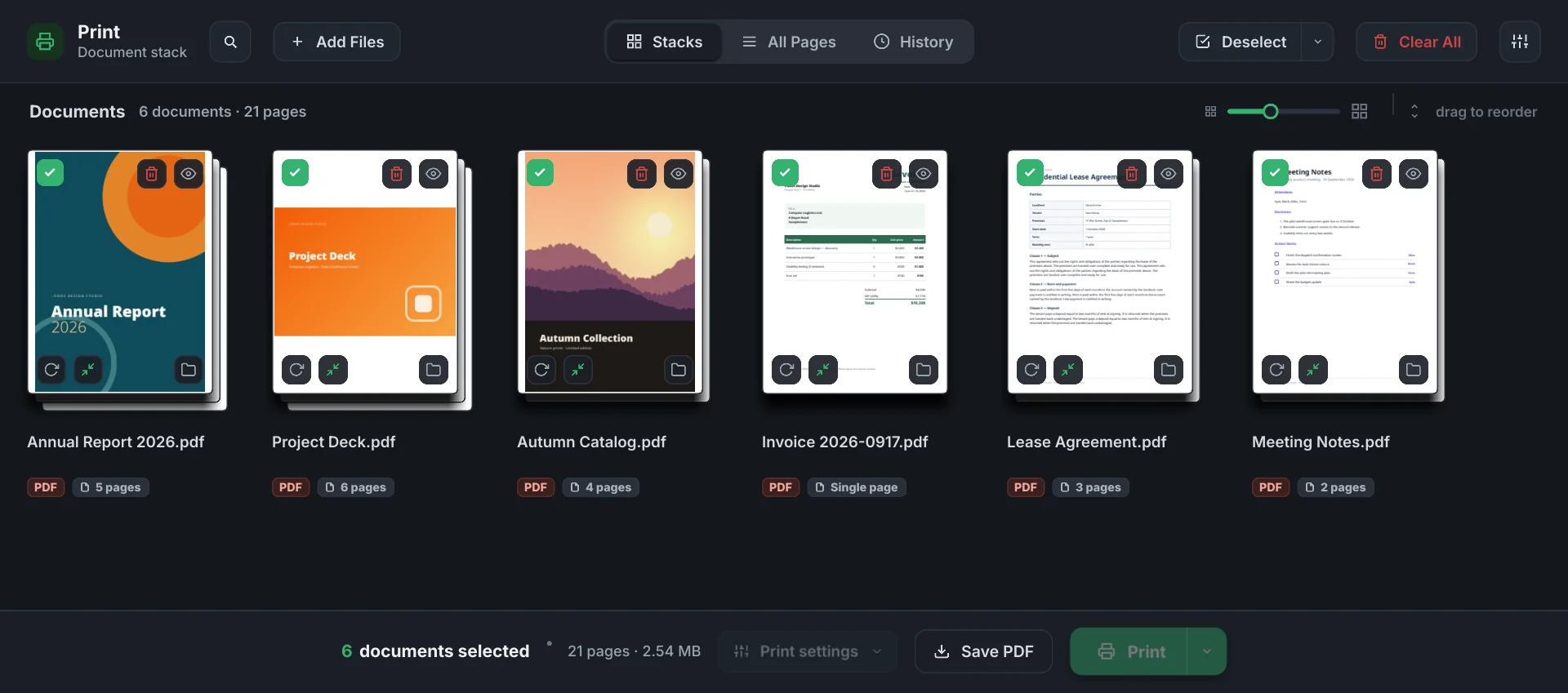Image resolution: width=1568 pixels, height=693 pixels.
Task: Click Deselect button
Action: coord(1241,42)
